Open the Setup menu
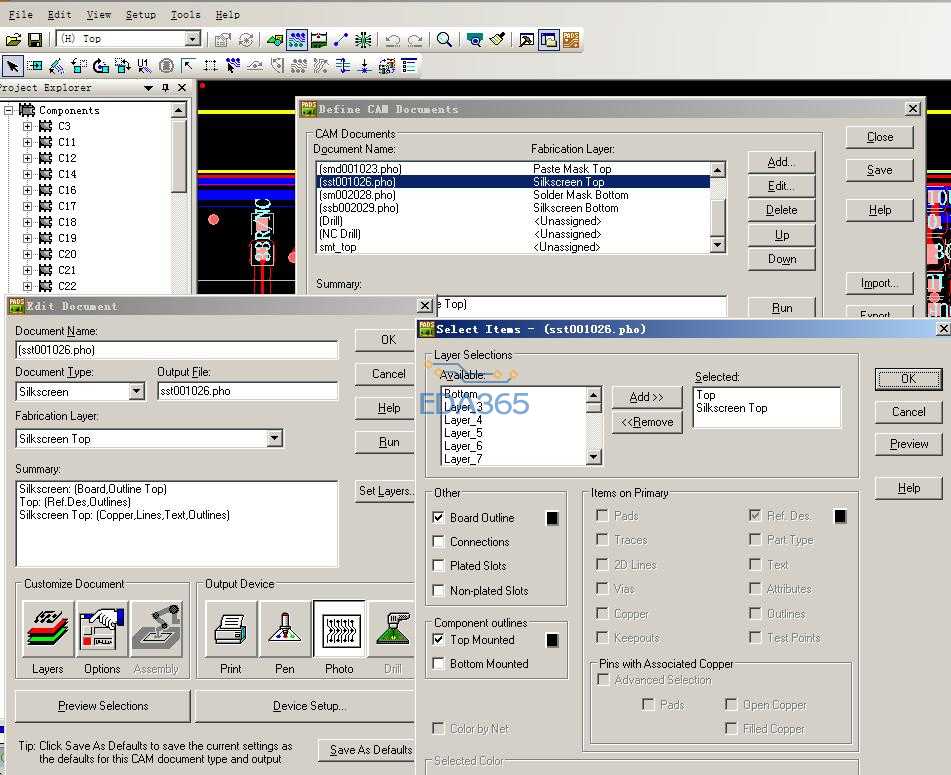The image size is (951, 775). pyautogui.click(x=141, y=15)
